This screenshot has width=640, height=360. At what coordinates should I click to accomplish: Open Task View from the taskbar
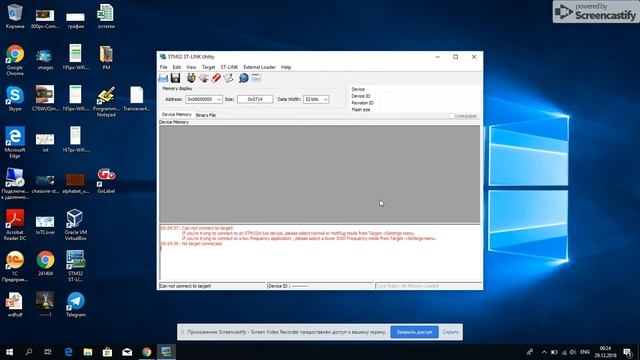coord(48,352)
